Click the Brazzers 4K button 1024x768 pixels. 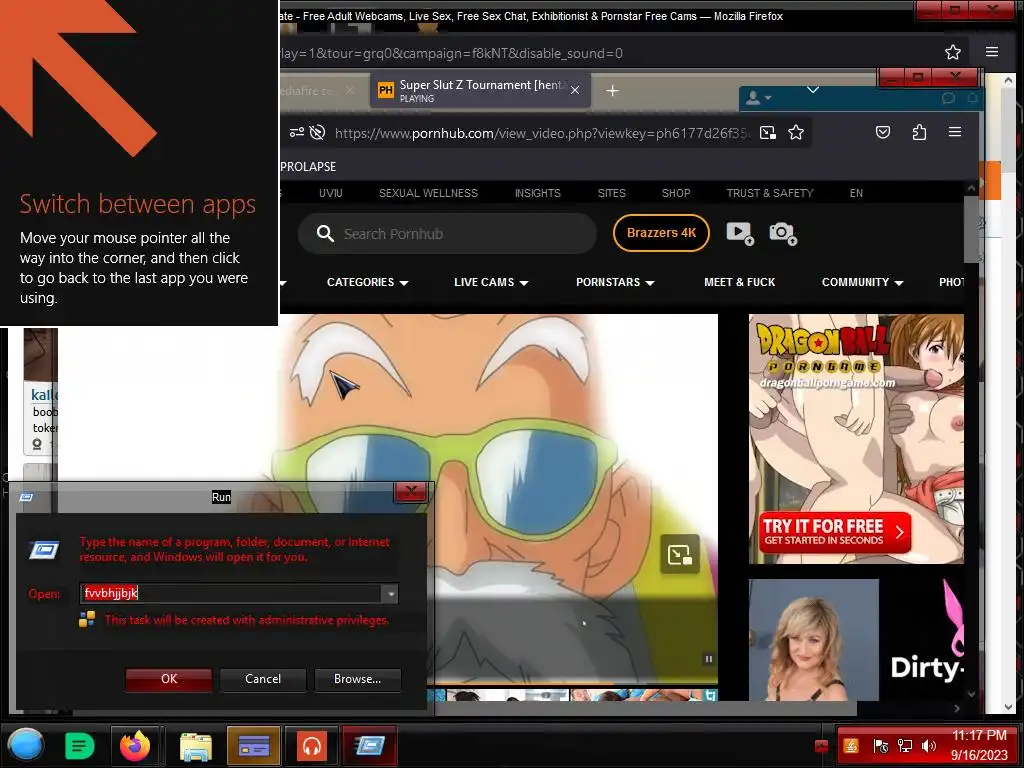click(661, 232)
